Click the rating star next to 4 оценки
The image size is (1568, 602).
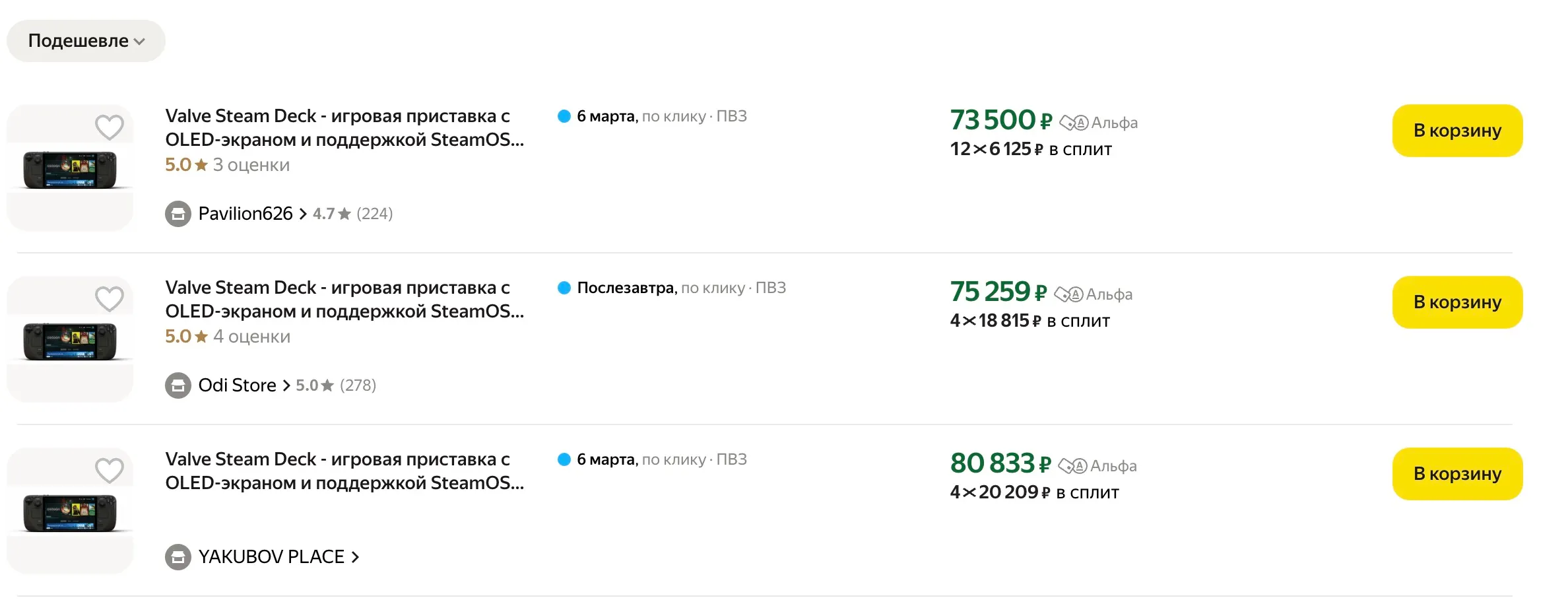(x=201, y=337)
